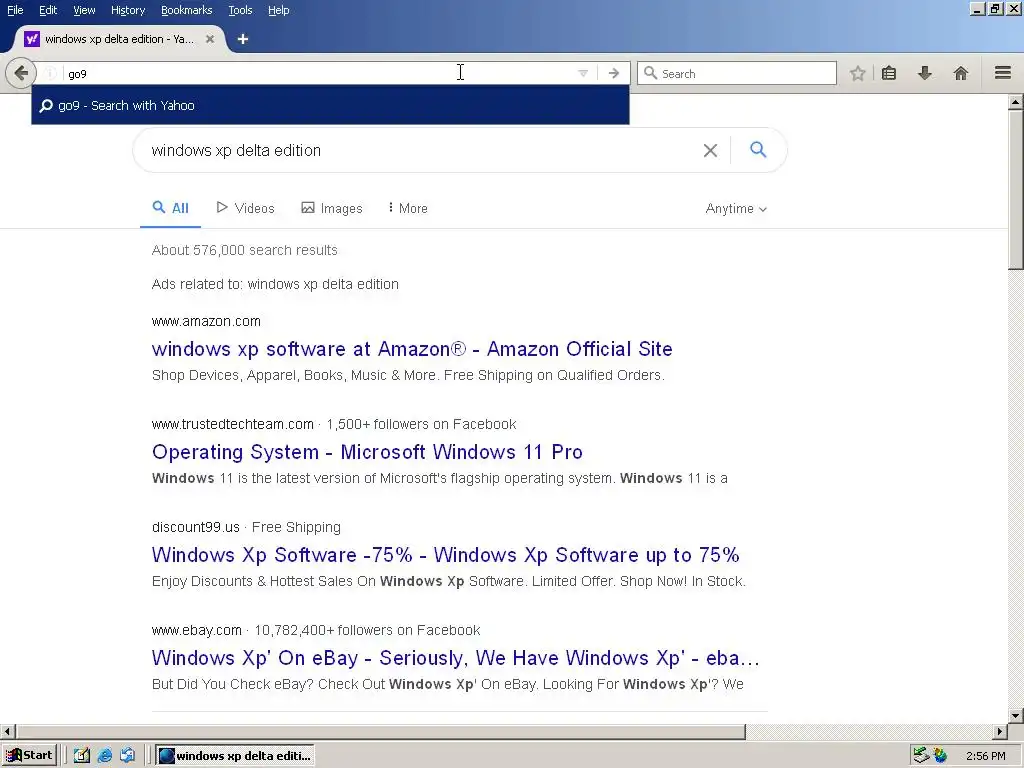
Task: Click the vertical scrollbar thumb
Action: click(x=1016, y=189)
